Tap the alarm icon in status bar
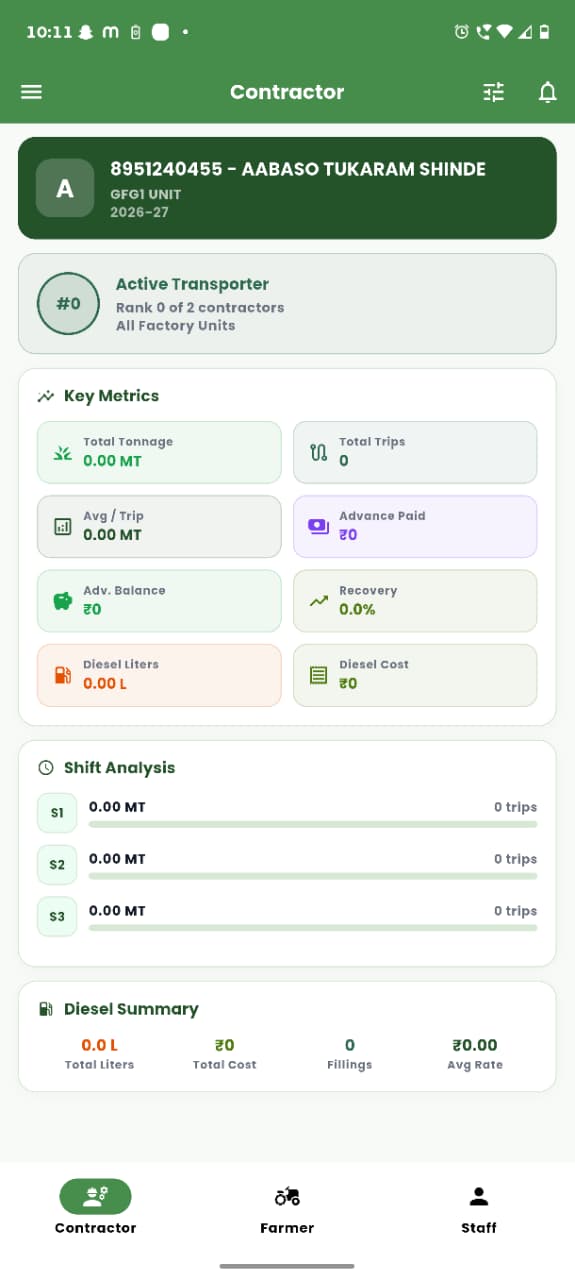The width and height of the screenshot is (575, 1280). (461, 32)
